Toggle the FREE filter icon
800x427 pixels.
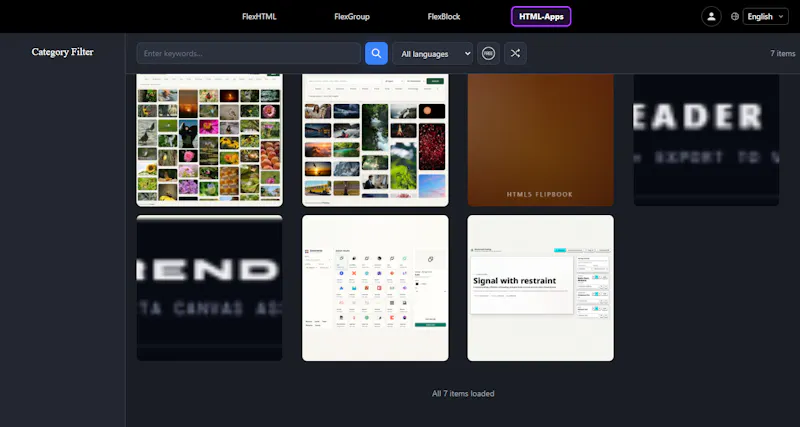click(488, 54)
